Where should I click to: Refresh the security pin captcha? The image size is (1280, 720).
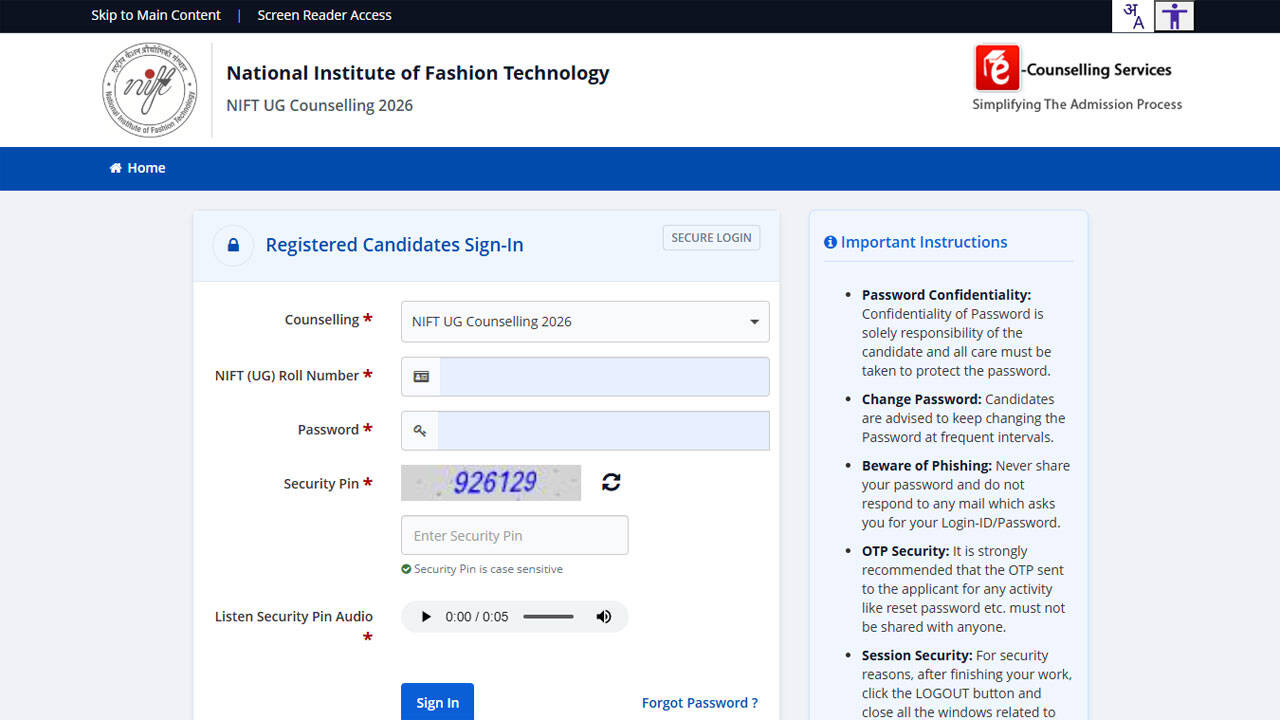(611, 482)
